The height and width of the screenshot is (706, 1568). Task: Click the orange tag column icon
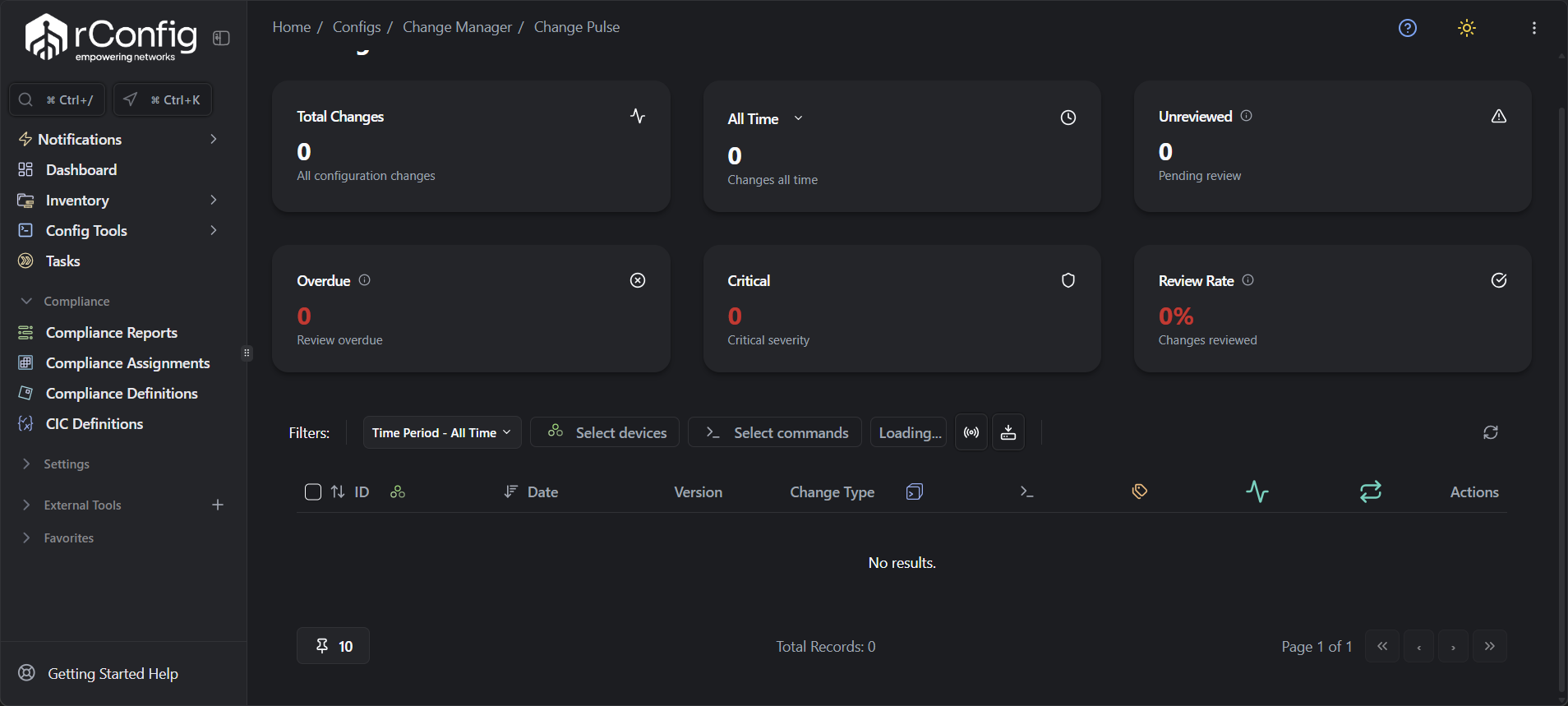1140,491
